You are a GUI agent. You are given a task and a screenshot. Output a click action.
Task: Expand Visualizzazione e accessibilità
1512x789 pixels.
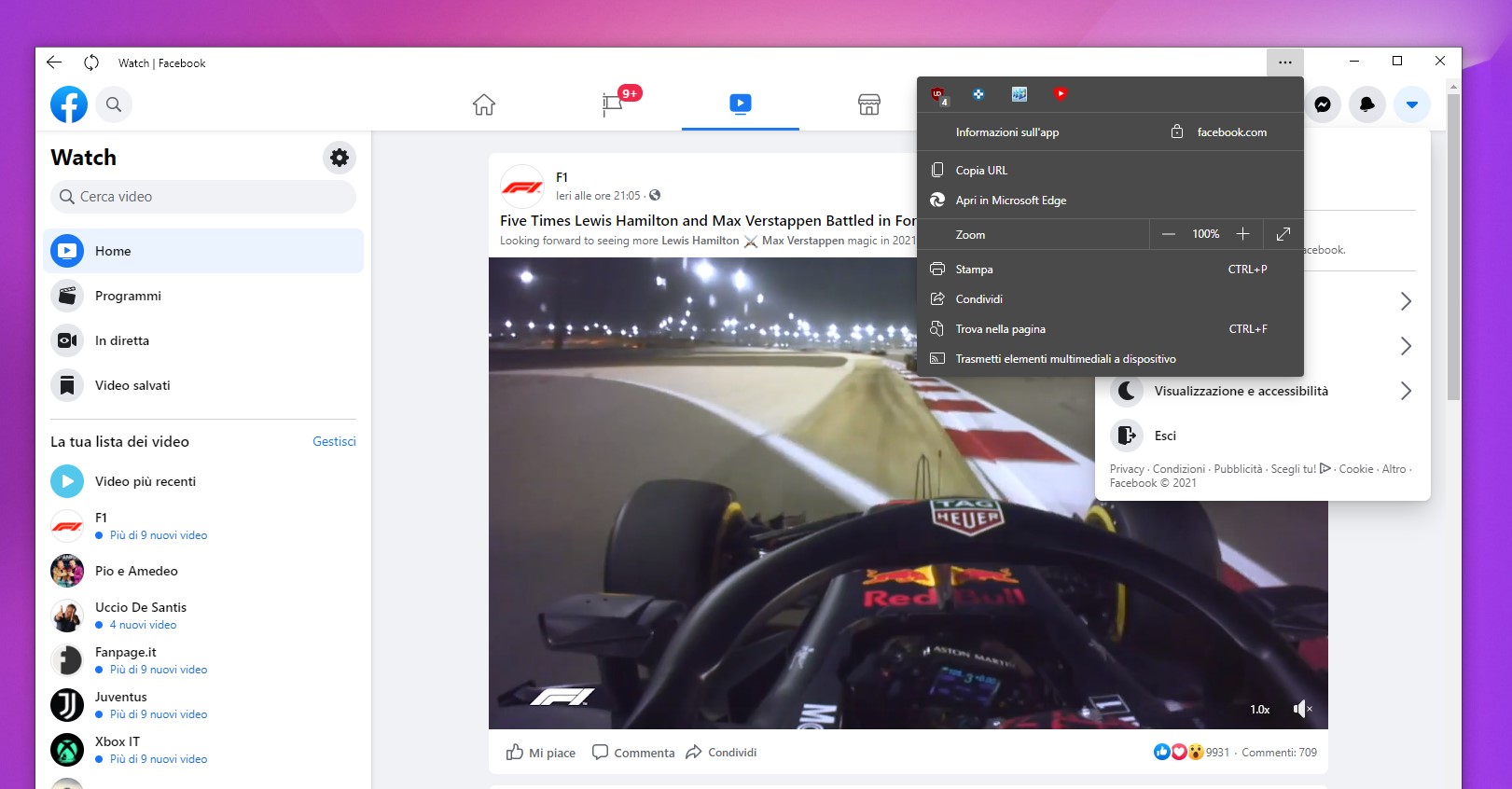tap(1261, 391)
